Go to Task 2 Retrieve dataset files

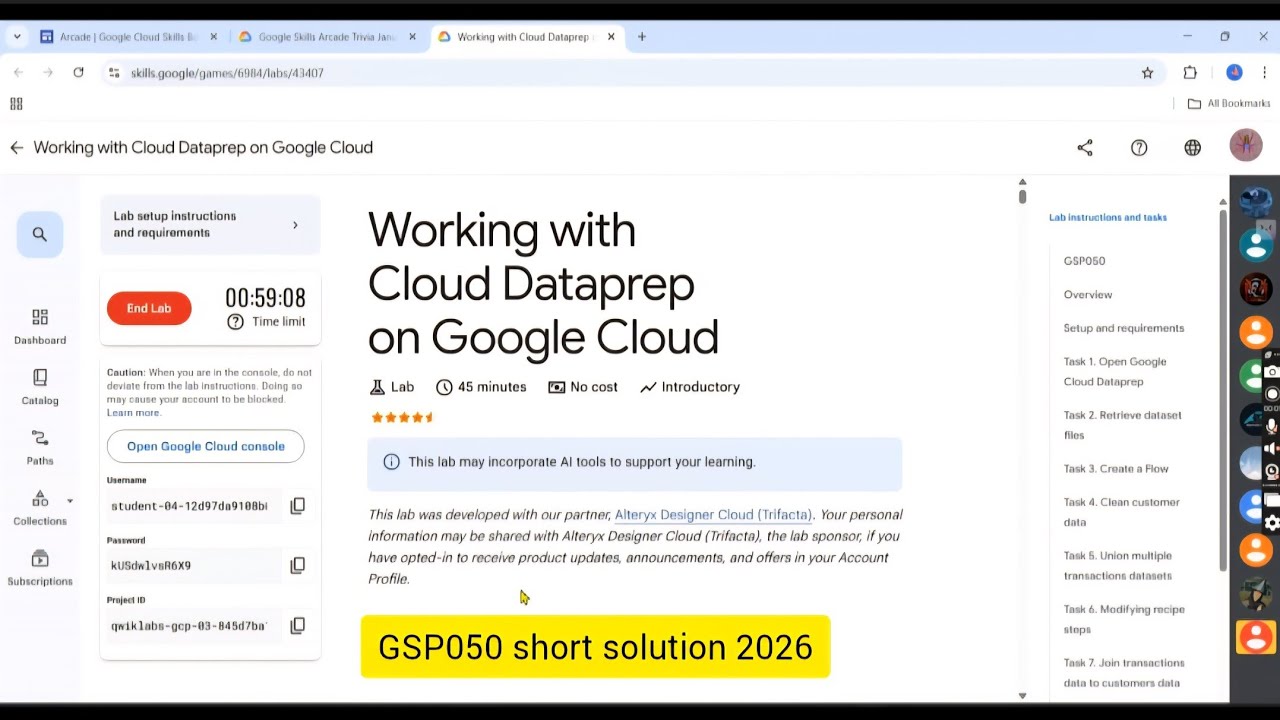[1122, 425]
